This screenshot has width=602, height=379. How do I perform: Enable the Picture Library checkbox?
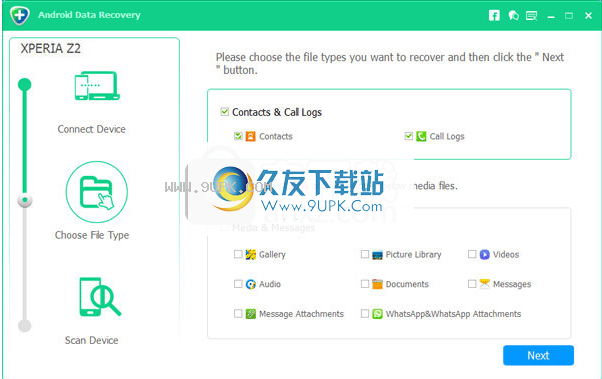click(365, 254)
